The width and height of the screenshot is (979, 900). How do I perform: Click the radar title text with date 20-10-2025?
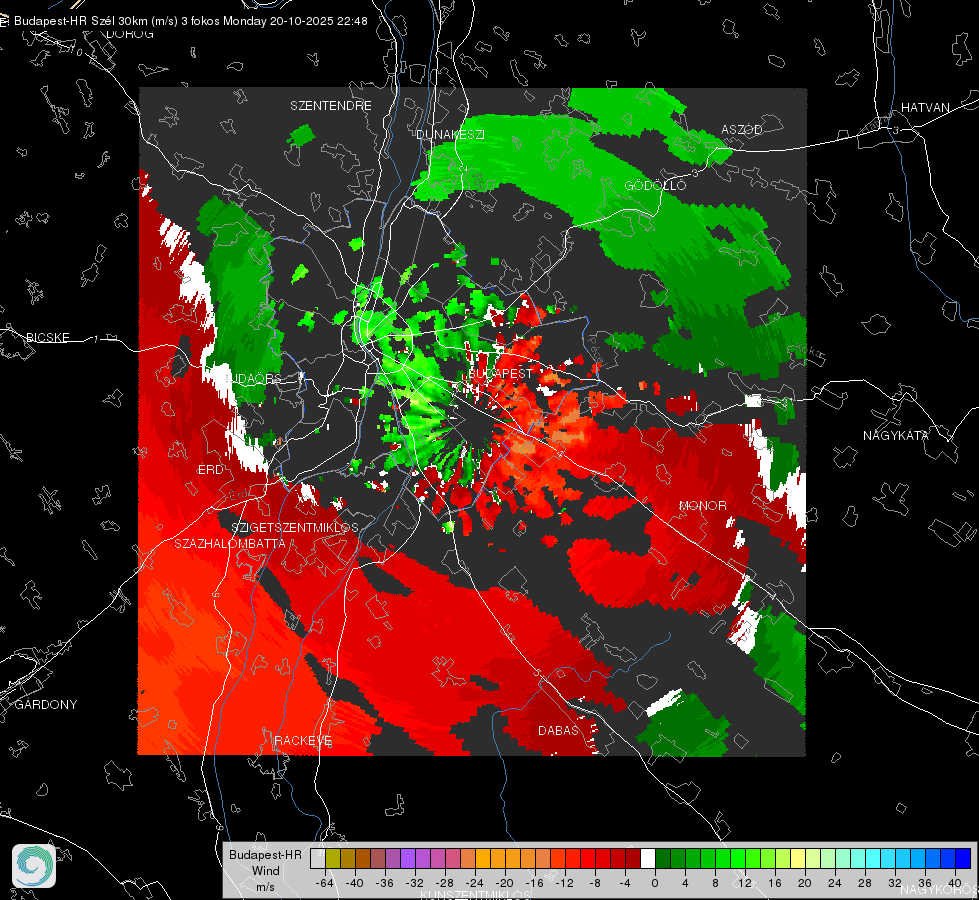(190, 21)
